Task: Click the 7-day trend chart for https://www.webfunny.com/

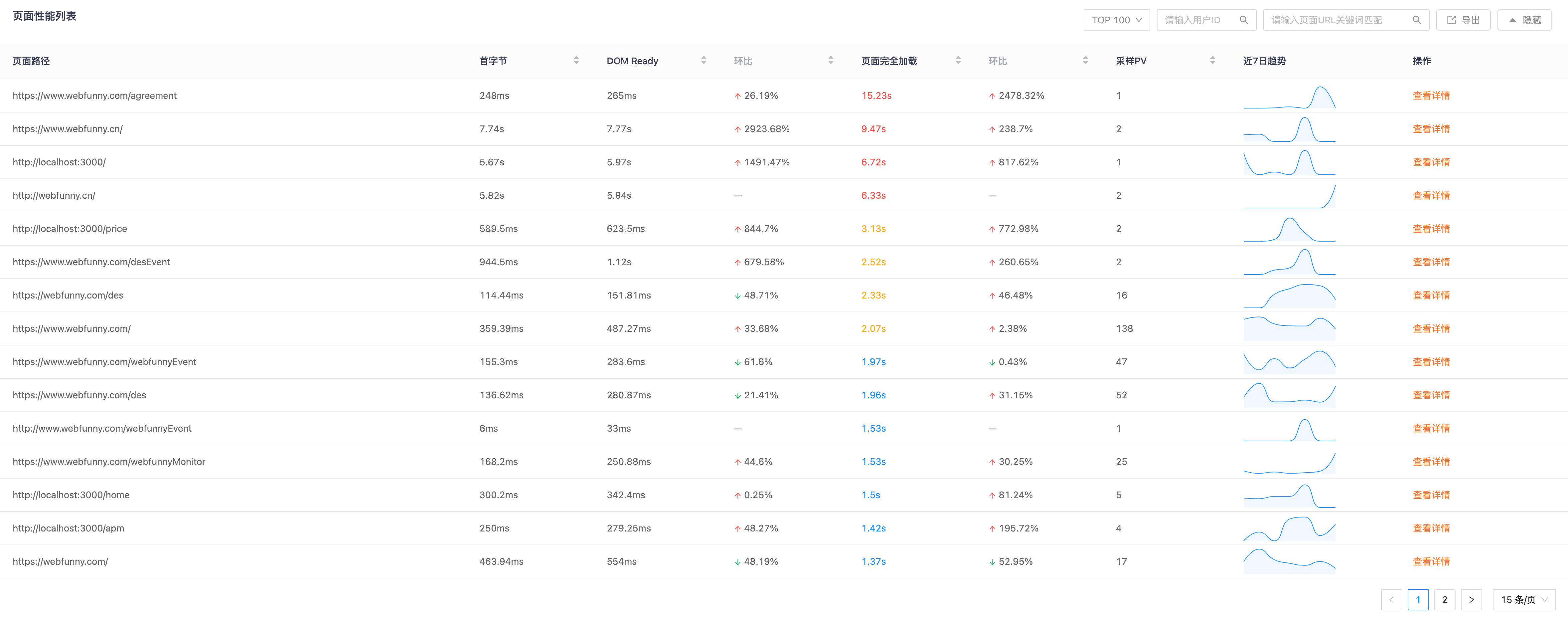Action: pos(1289,329)
